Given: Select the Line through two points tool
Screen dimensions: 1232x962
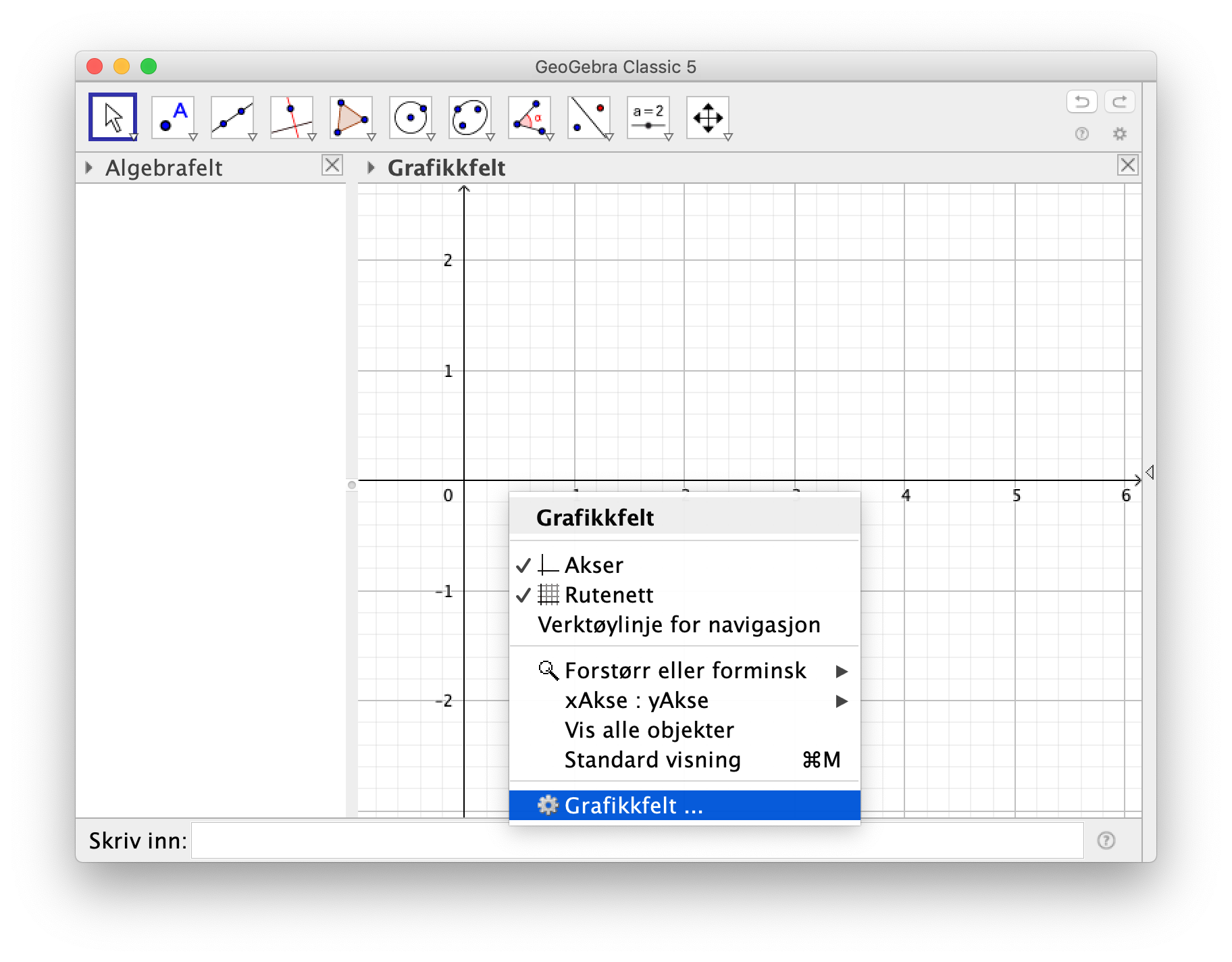Looking at the screenshot, I should (x=232, y=117).
